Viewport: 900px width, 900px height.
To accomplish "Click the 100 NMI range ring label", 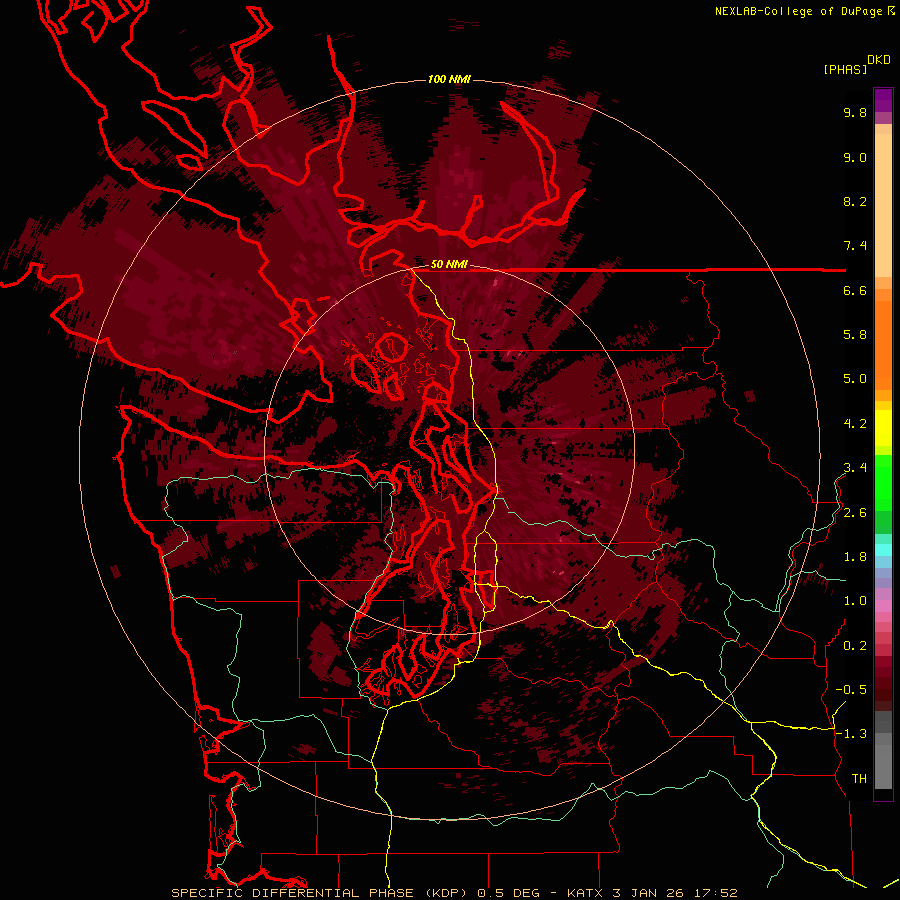I will tap(449, 79).
